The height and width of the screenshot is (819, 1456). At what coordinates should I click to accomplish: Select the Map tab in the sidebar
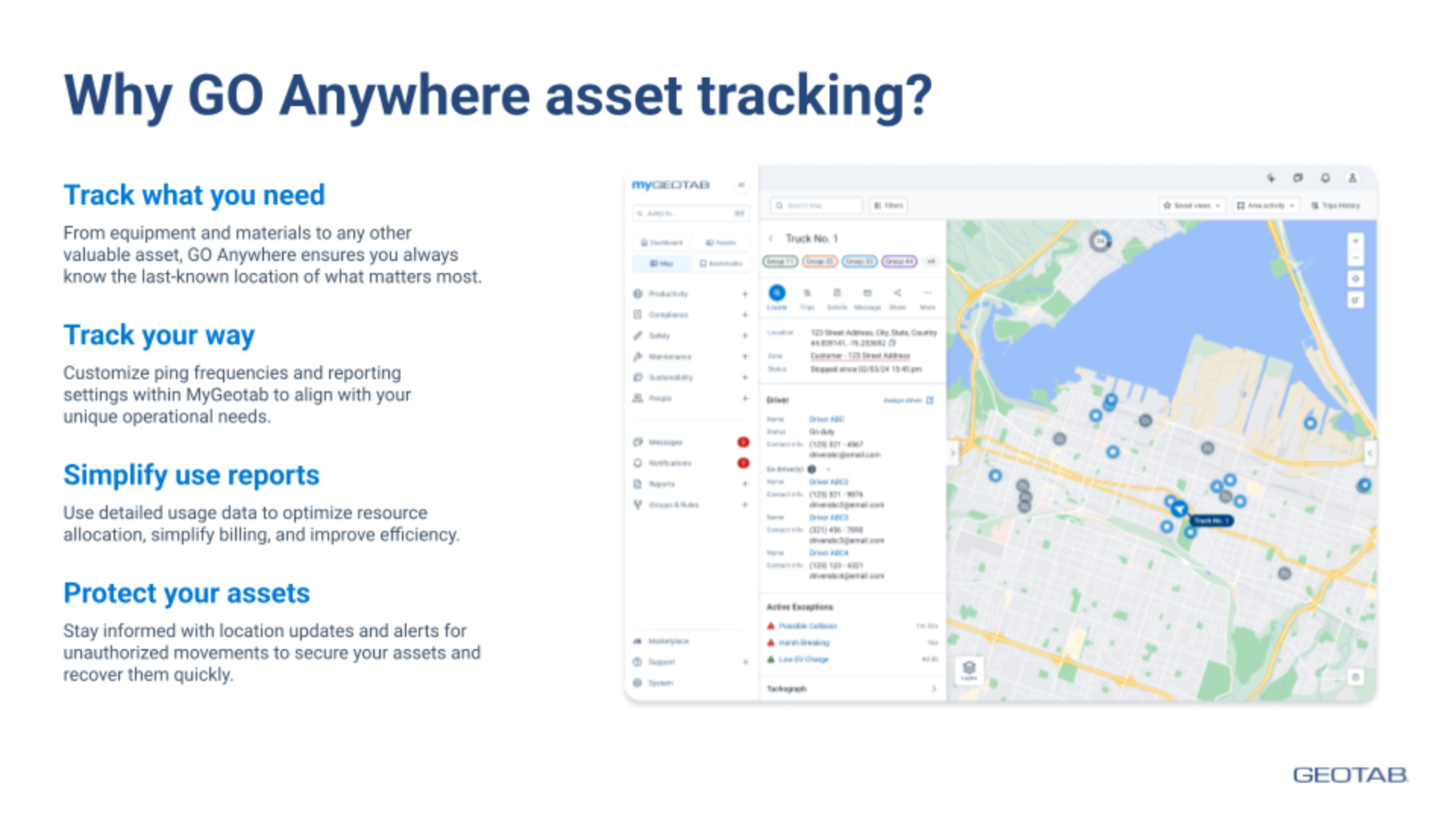pos(661,263)
